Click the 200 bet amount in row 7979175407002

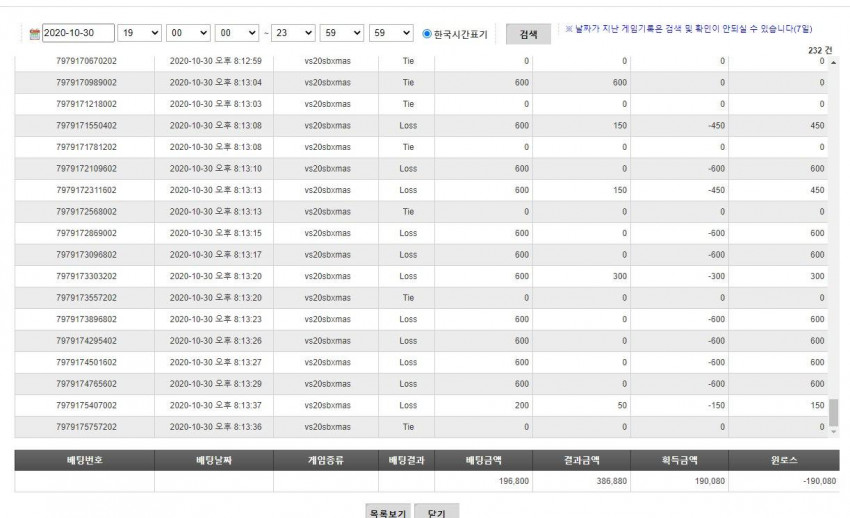coord(521,405)
